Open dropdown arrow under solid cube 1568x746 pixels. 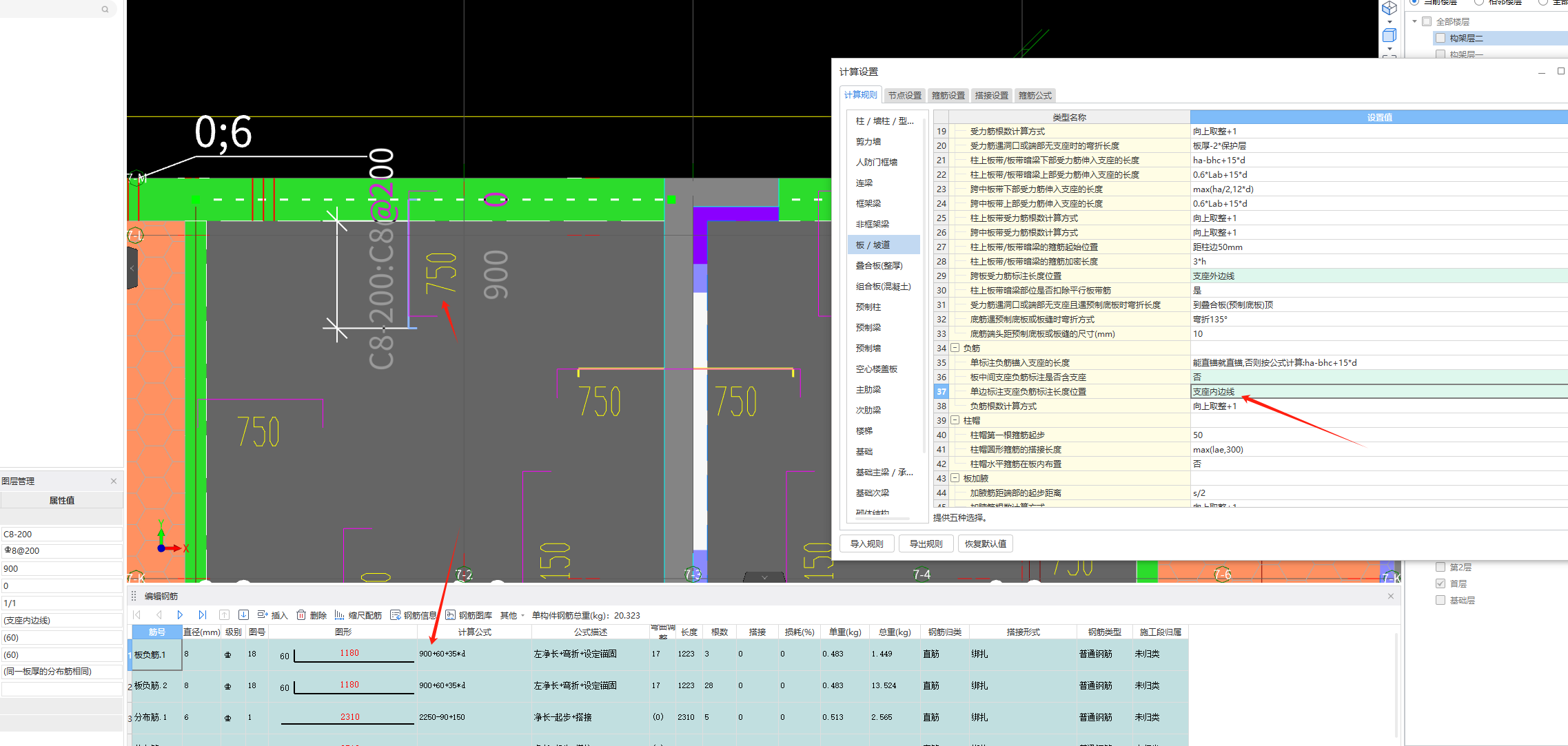(1389, 49)
